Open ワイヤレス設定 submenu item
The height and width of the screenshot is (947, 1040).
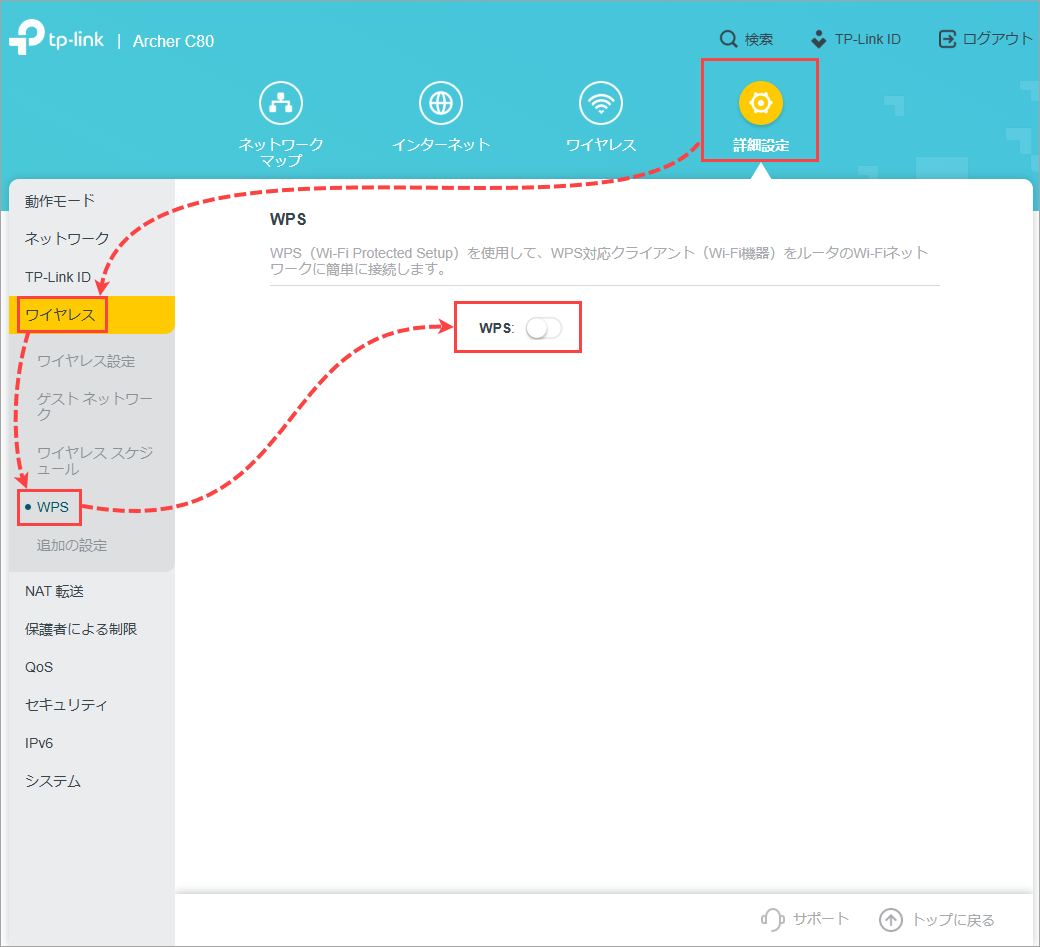(86, 361)
